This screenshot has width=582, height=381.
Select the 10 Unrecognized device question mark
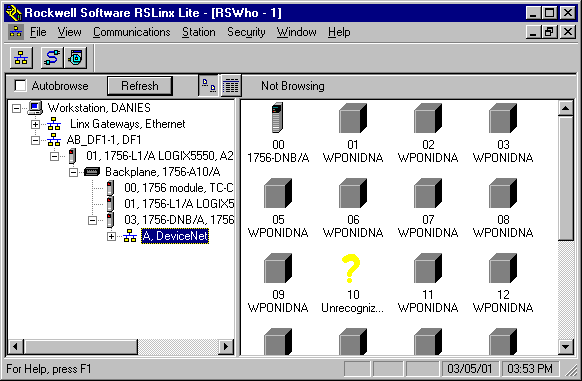[351, 268]
